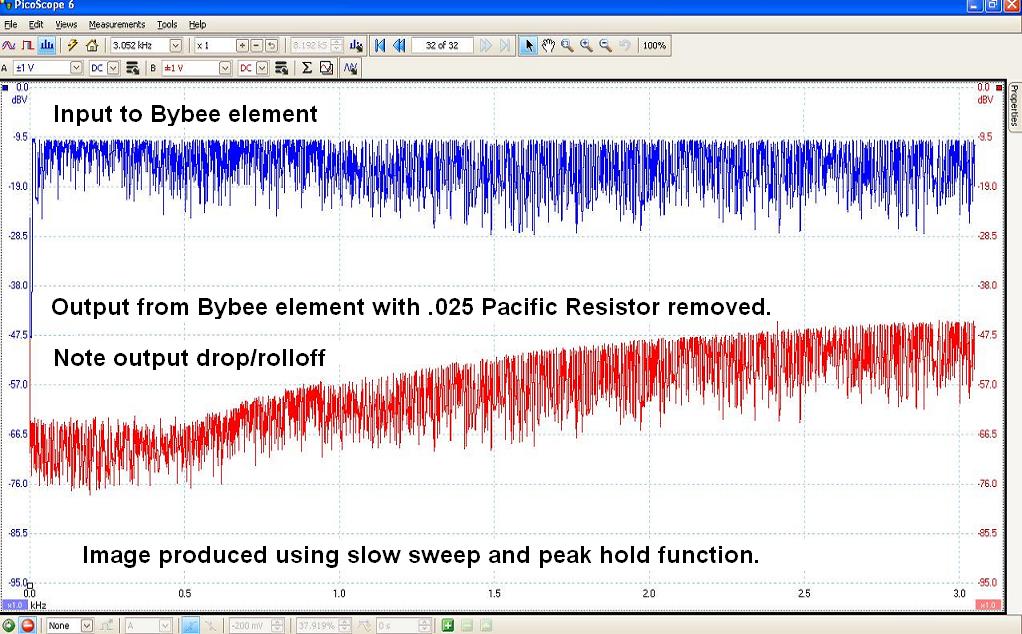Select the arrow Selection tool

pos(528,46)
